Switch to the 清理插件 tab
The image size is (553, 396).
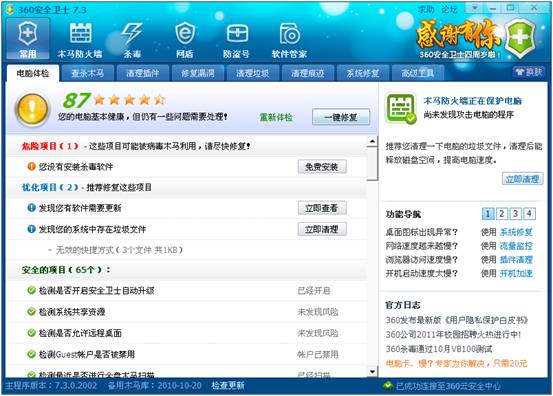(142, 73)
